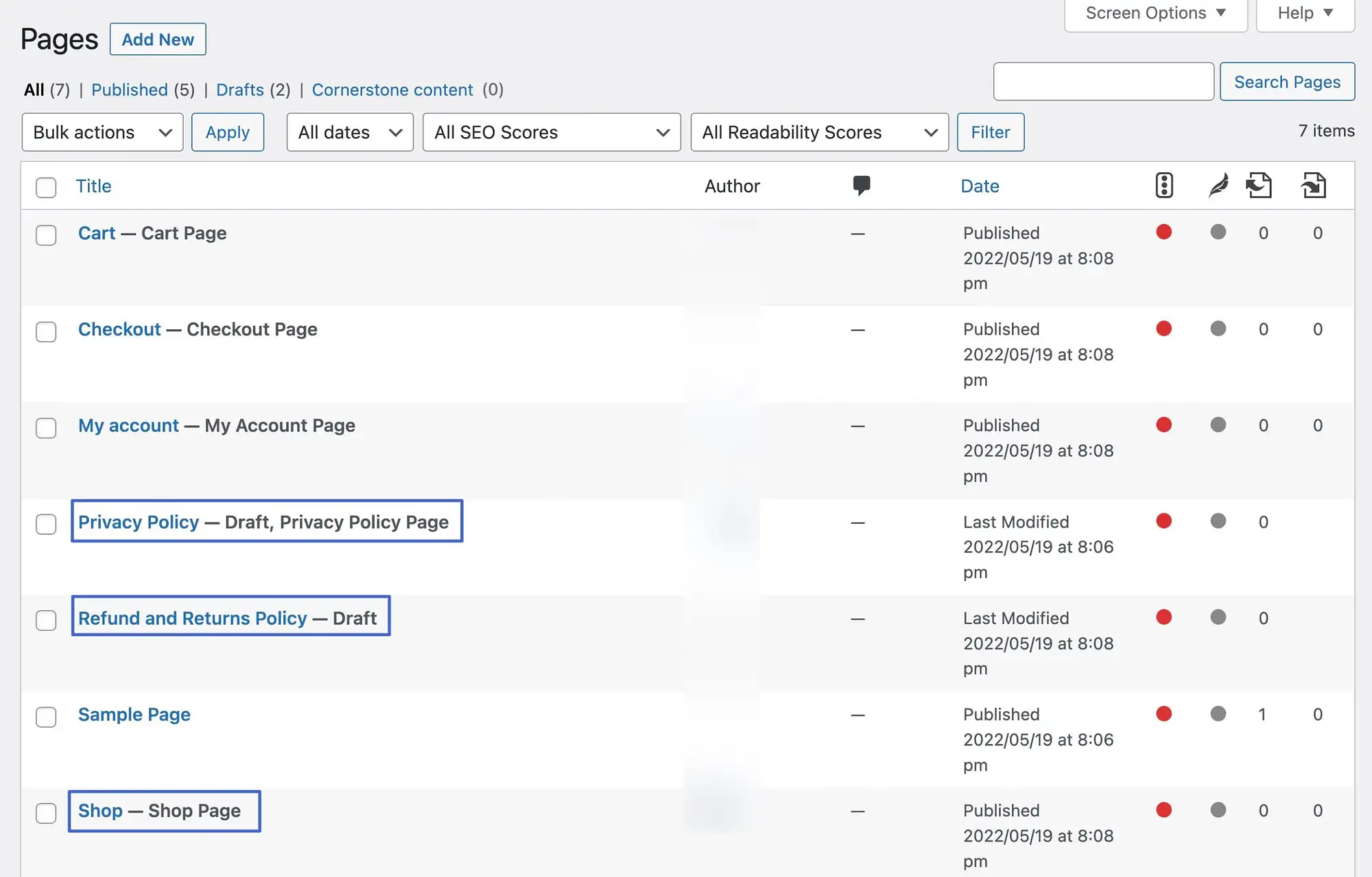Screen dimensions: 1372x877
Task: Click the Filter button
Action: click(991, 132)
